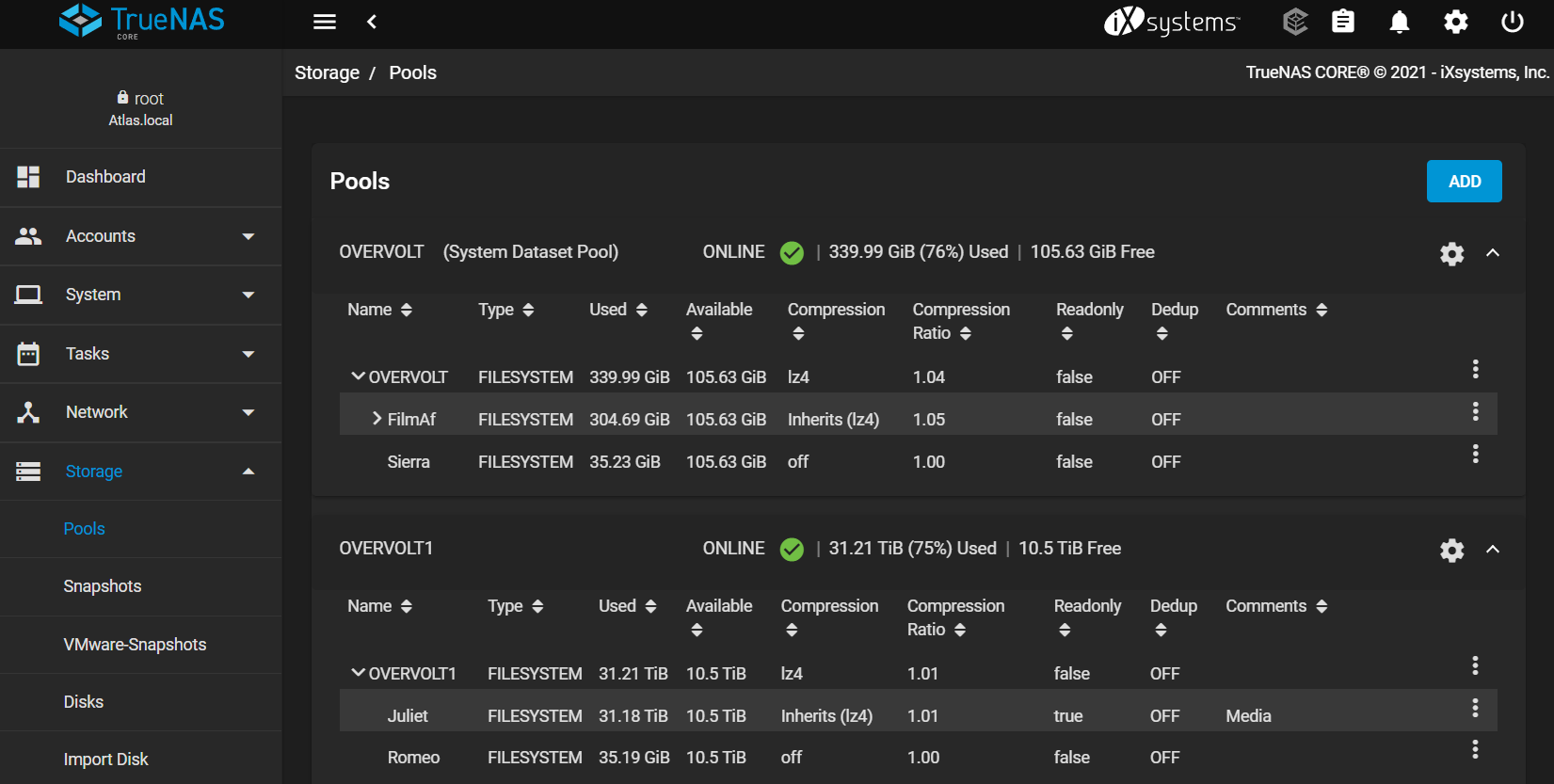Open actions menu for Romeo dataset
Screen dimensions: 1554x784
coord(1475,749)
